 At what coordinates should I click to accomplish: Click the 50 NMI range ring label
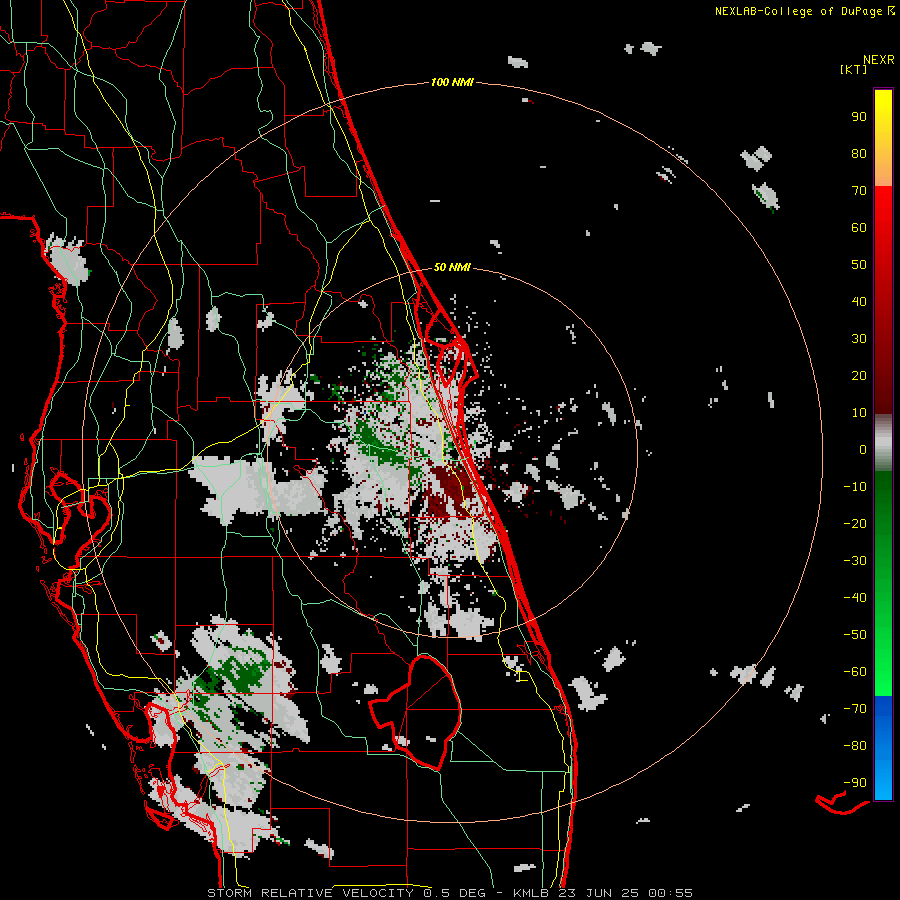(452, 267)
